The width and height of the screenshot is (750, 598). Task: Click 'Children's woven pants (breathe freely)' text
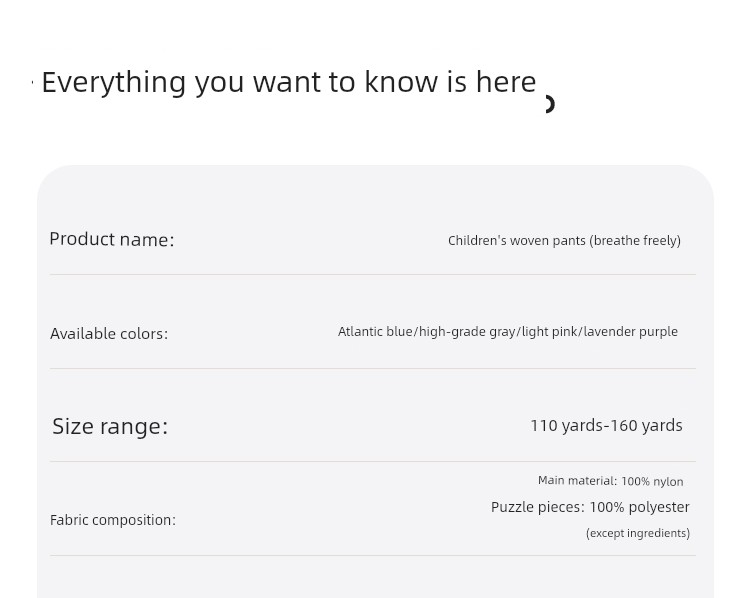(x=564, y=241)
